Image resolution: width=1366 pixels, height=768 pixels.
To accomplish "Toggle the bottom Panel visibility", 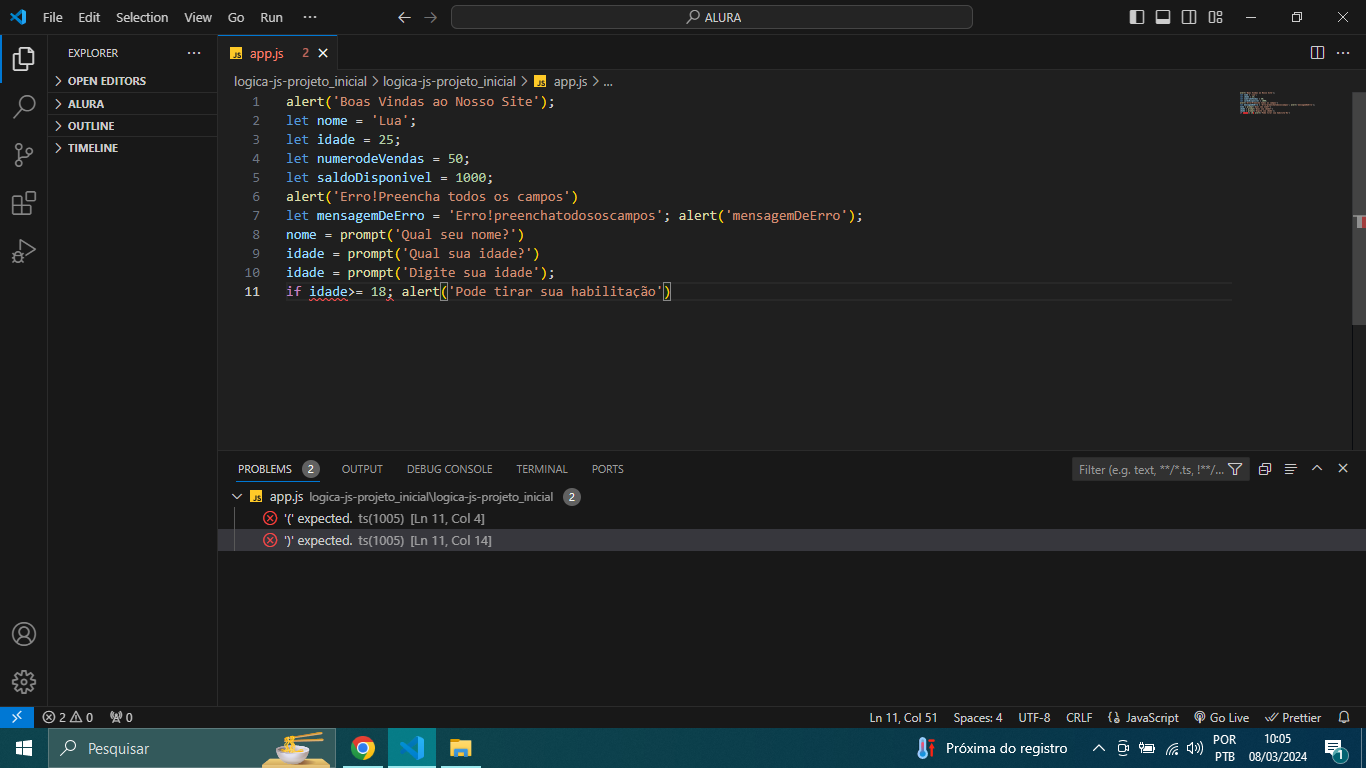I will coord(1163,17).
